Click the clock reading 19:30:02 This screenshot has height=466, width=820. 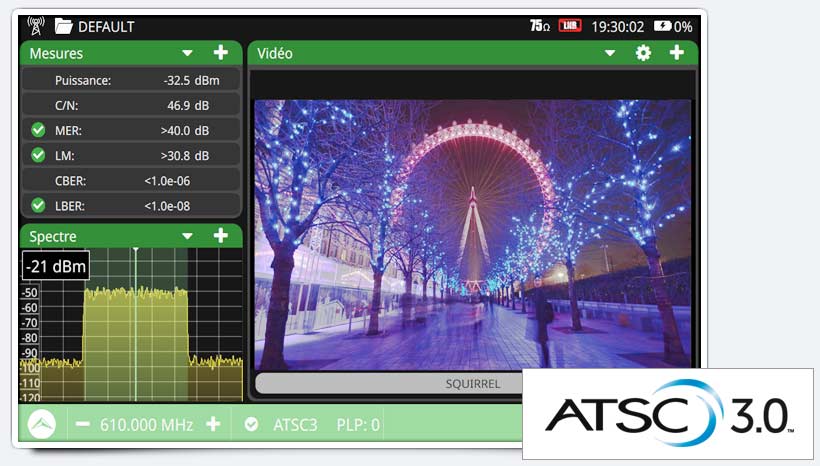pyautogui.click(x=618, y=27)
